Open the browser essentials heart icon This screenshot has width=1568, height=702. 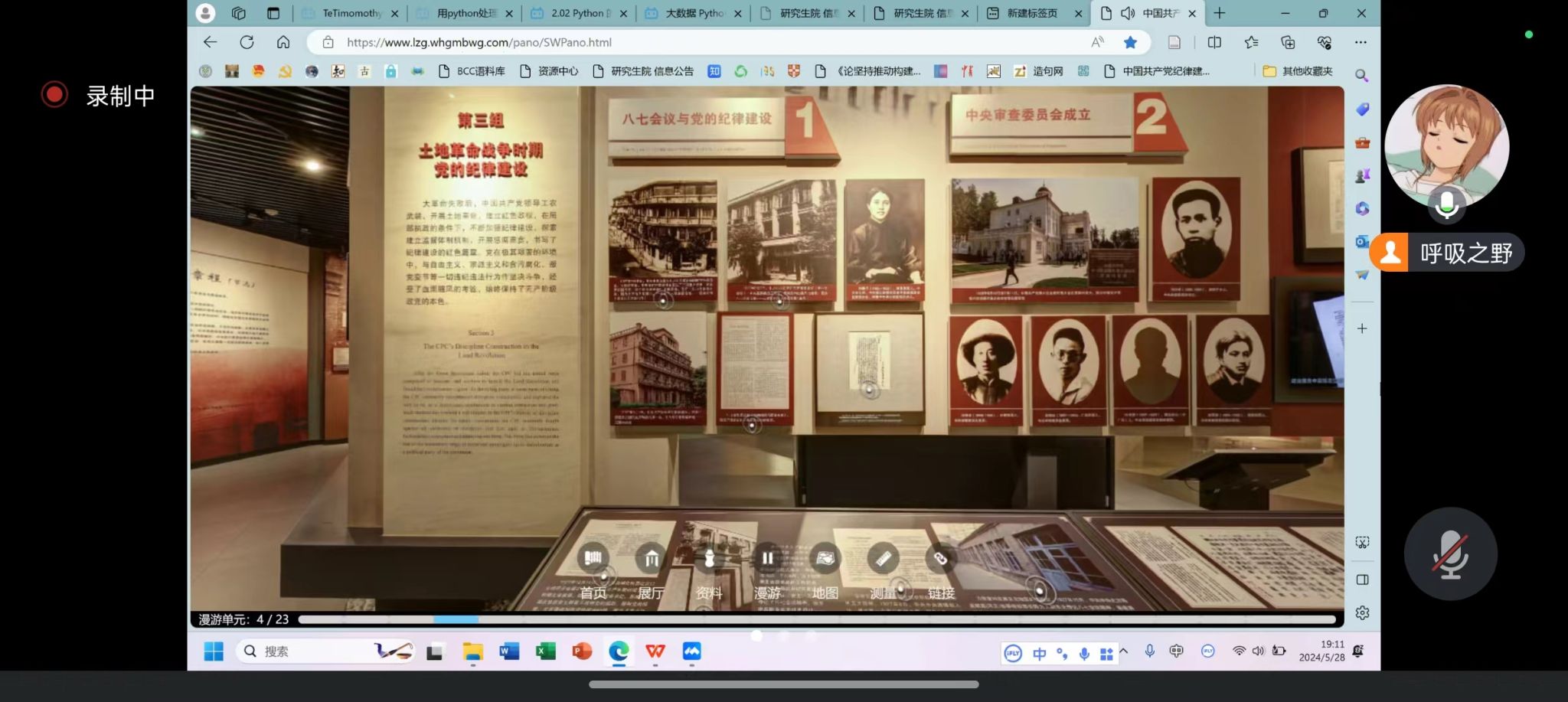tap(1325, 42)
